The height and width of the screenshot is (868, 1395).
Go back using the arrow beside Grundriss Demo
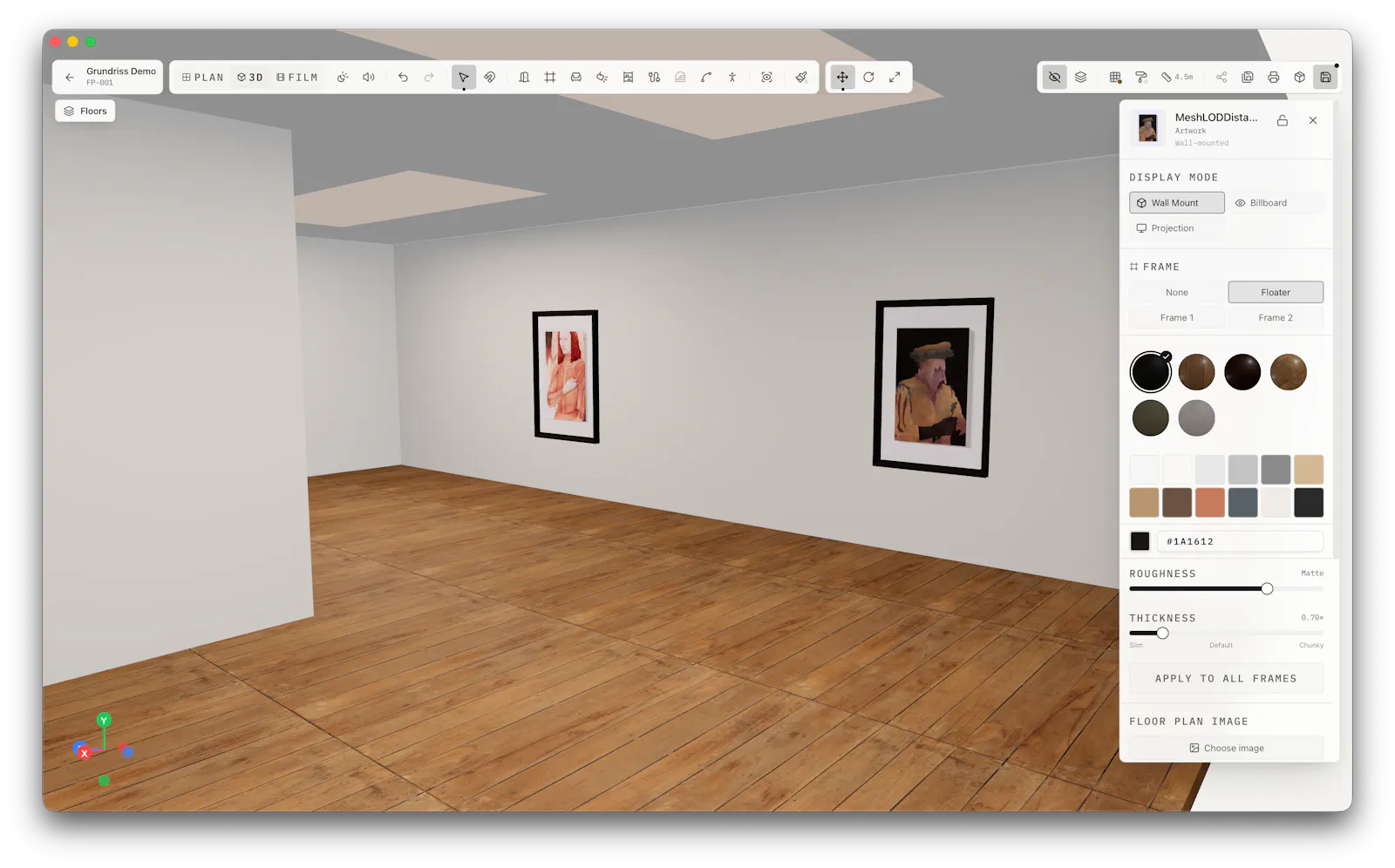[70, 78]
